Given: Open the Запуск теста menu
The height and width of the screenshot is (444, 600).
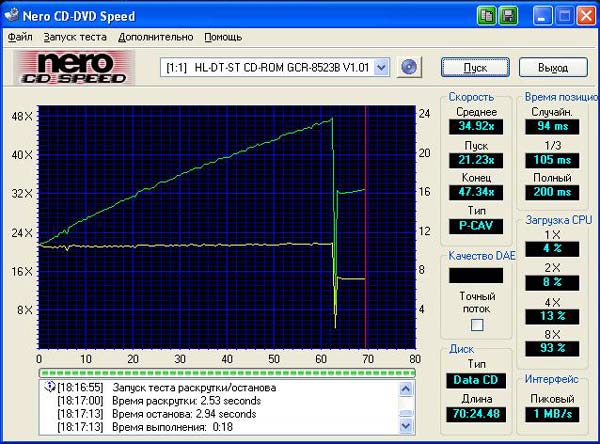Looking at the screenshot, I should coord(75,37).
